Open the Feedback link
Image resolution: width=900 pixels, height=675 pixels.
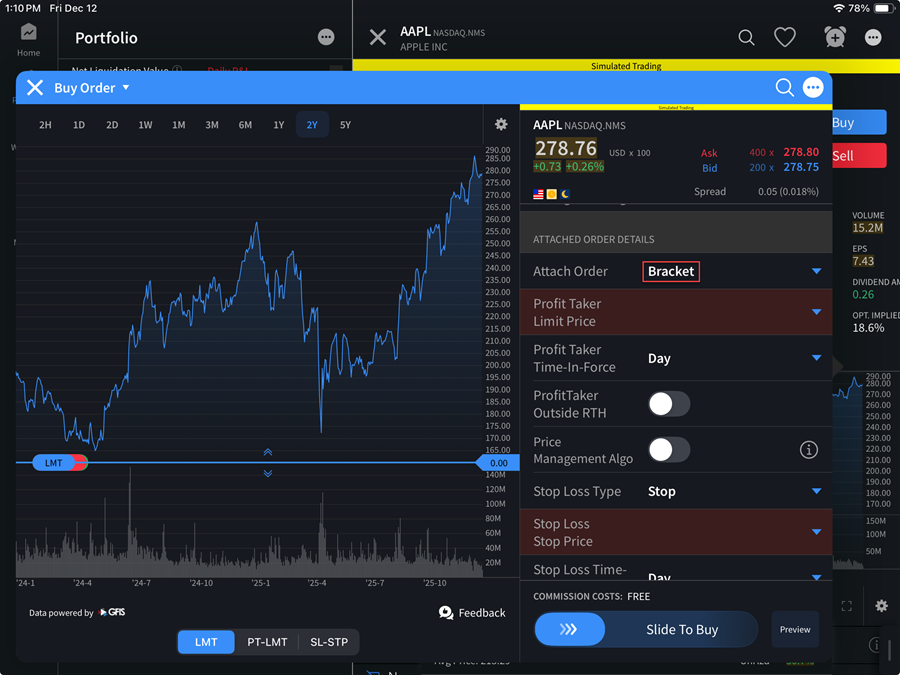[472, 613]
